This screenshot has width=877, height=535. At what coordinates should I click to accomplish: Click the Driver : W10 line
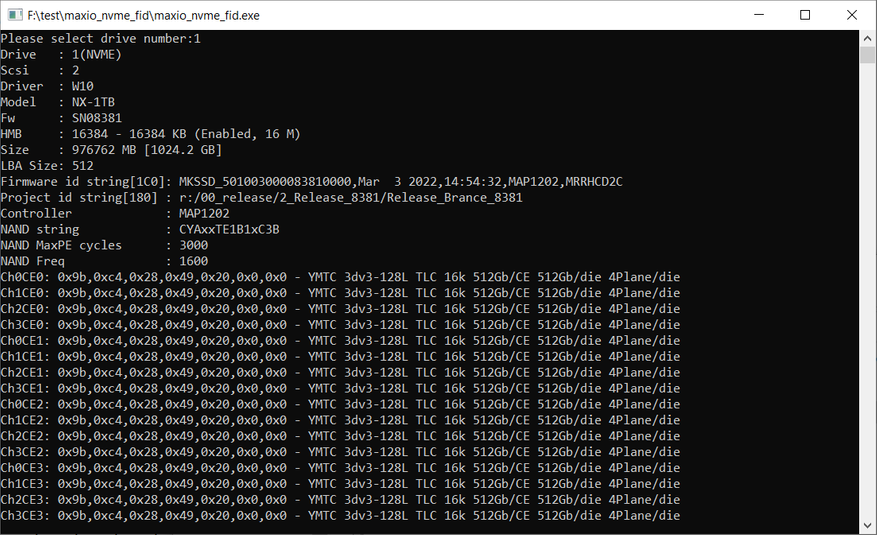47,87
